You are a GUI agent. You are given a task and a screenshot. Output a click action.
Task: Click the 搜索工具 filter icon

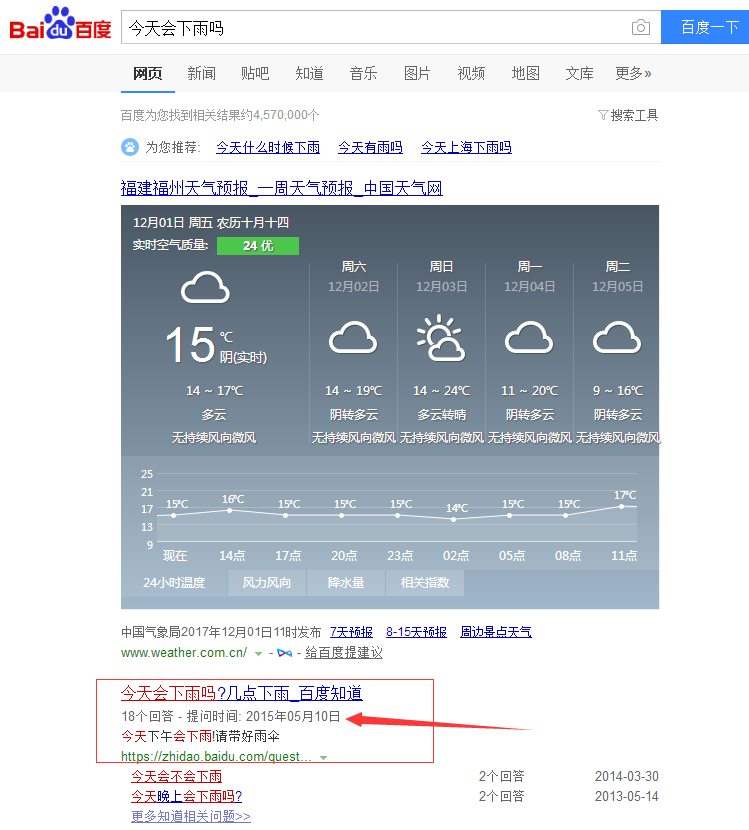[603, 115]
